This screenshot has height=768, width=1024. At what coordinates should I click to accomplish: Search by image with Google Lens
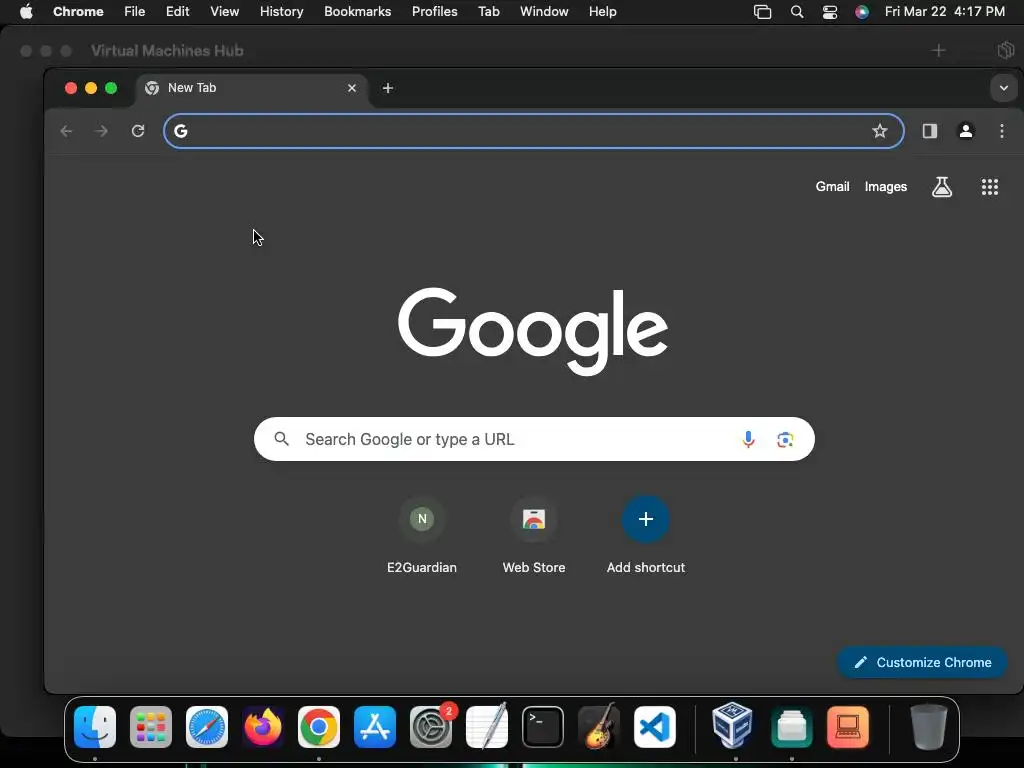click(x=785, y=440)
